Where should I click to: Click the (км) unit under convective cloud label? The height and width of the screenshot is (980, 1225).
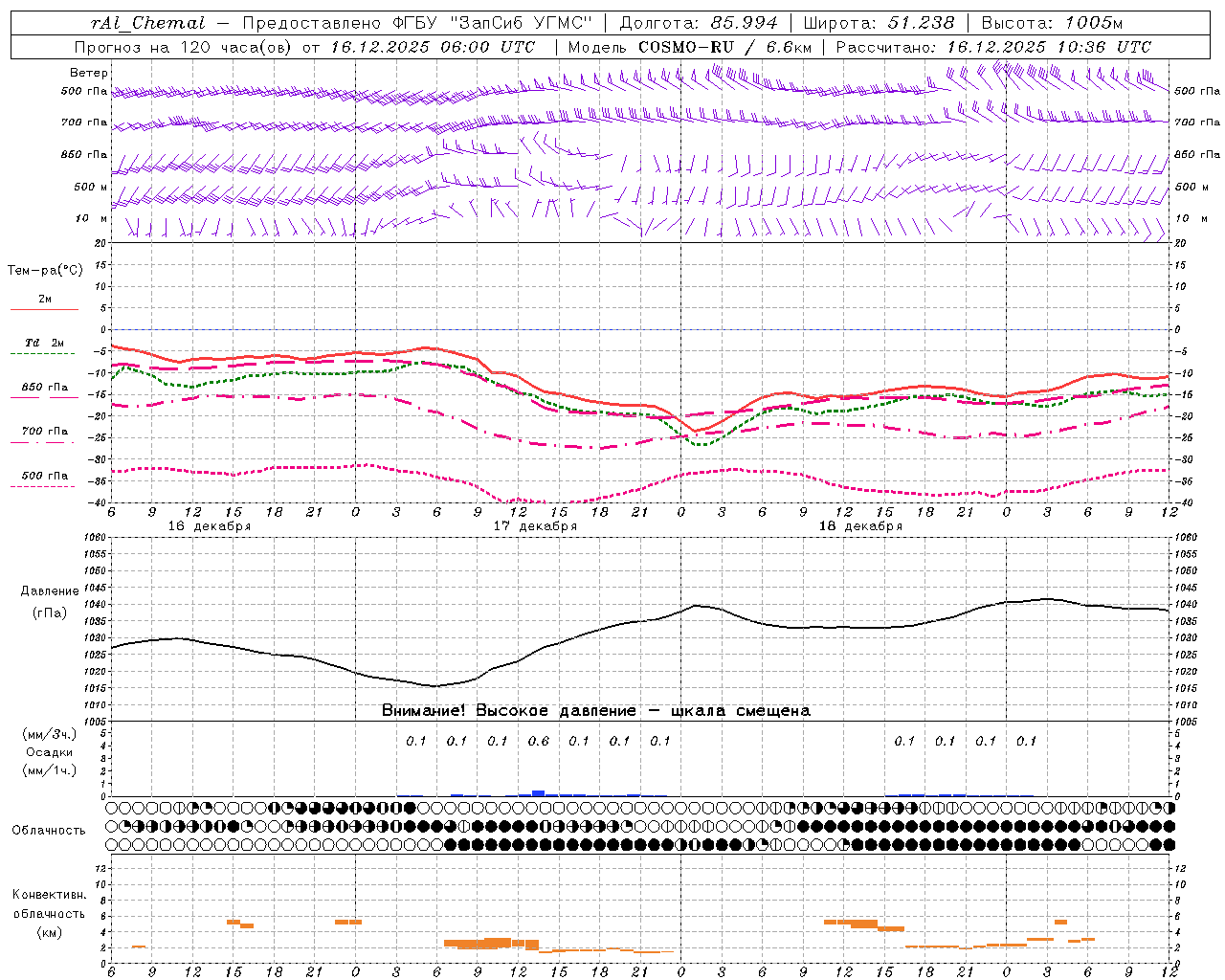pos(49,932)
